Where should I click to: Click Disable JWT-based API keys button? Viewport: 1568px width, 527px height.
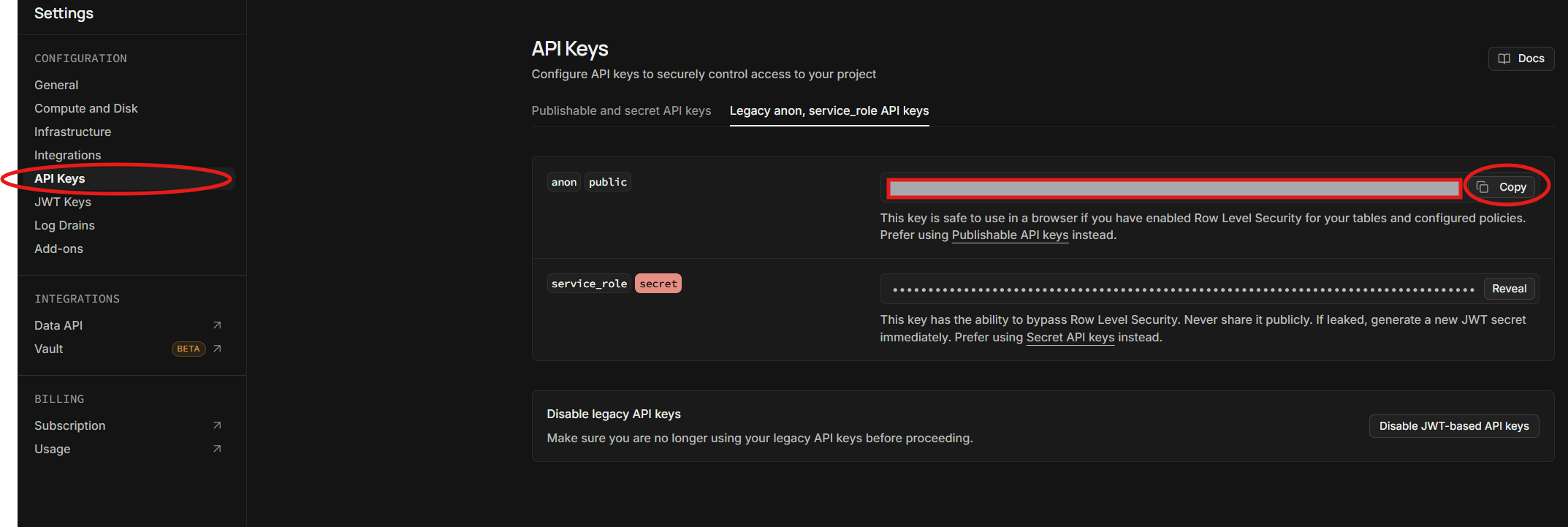1454,426
